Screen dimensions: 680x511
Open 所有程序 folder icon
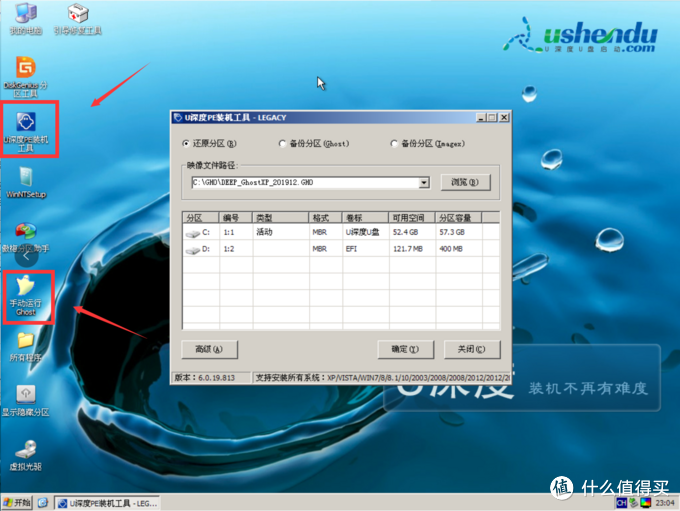pos(26,347)
